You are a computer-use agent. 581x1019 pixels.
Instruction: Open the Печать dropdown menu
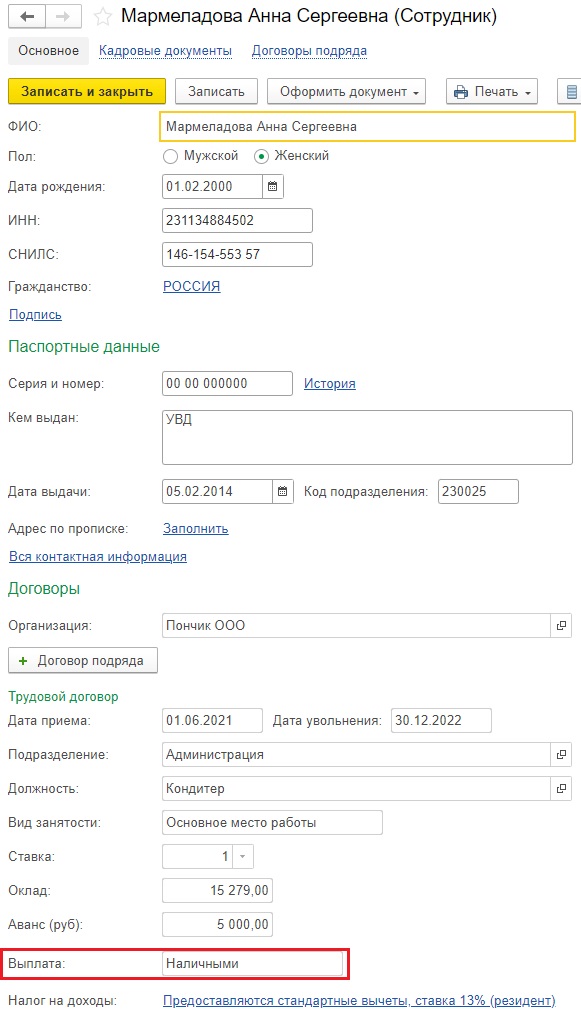[493, 92]
